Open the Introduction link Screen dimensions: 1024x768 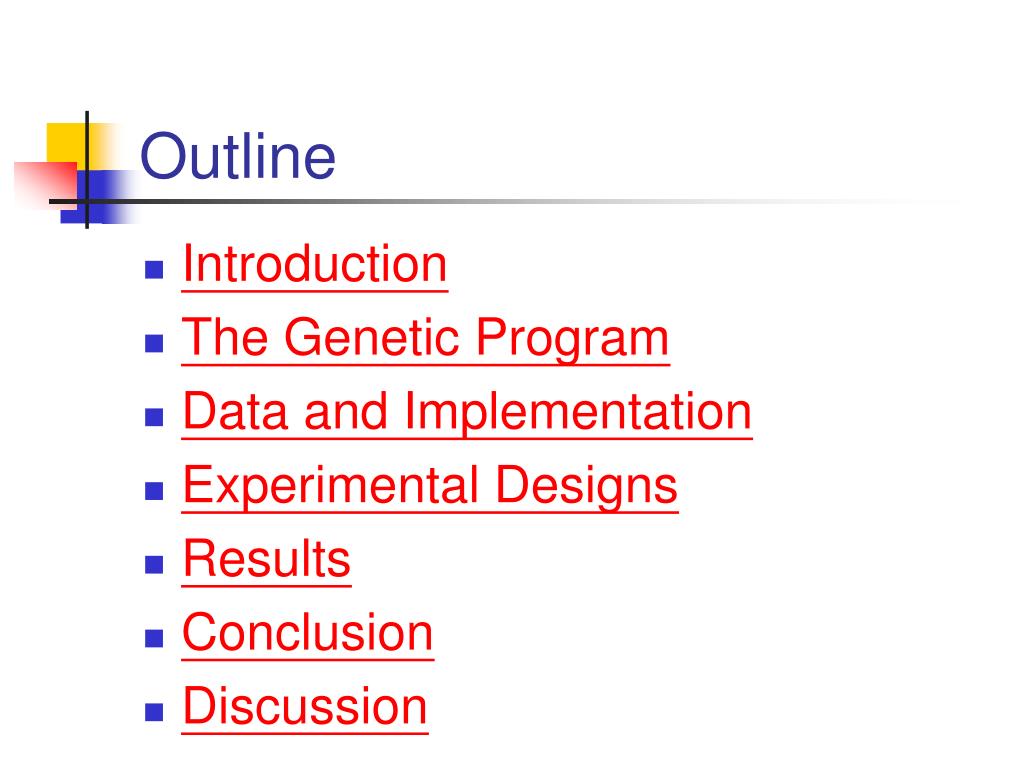[315, 264]
